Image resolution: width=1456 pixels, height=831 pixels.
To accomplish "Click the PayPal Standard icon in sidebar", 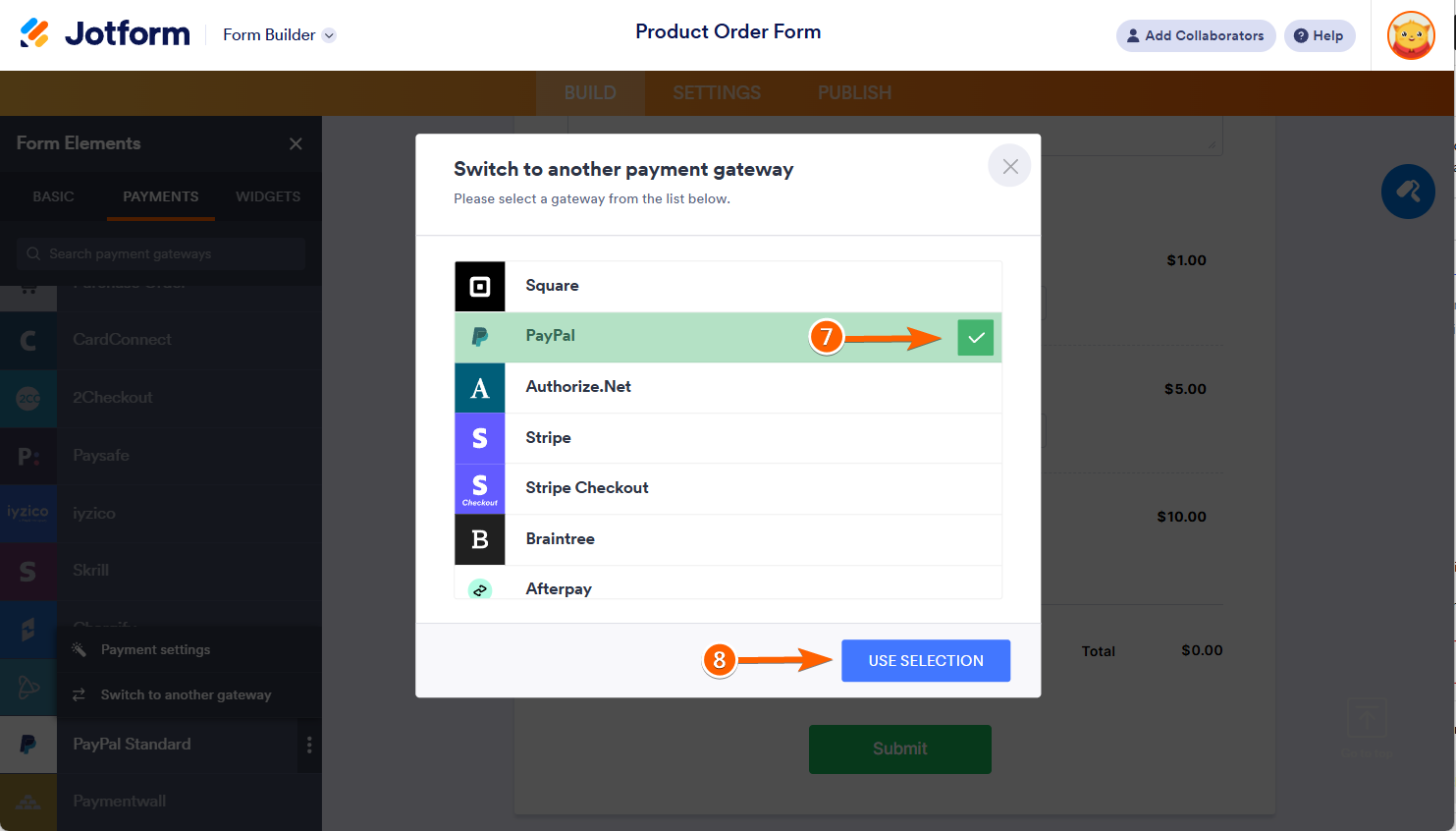I will coord(28,745).
